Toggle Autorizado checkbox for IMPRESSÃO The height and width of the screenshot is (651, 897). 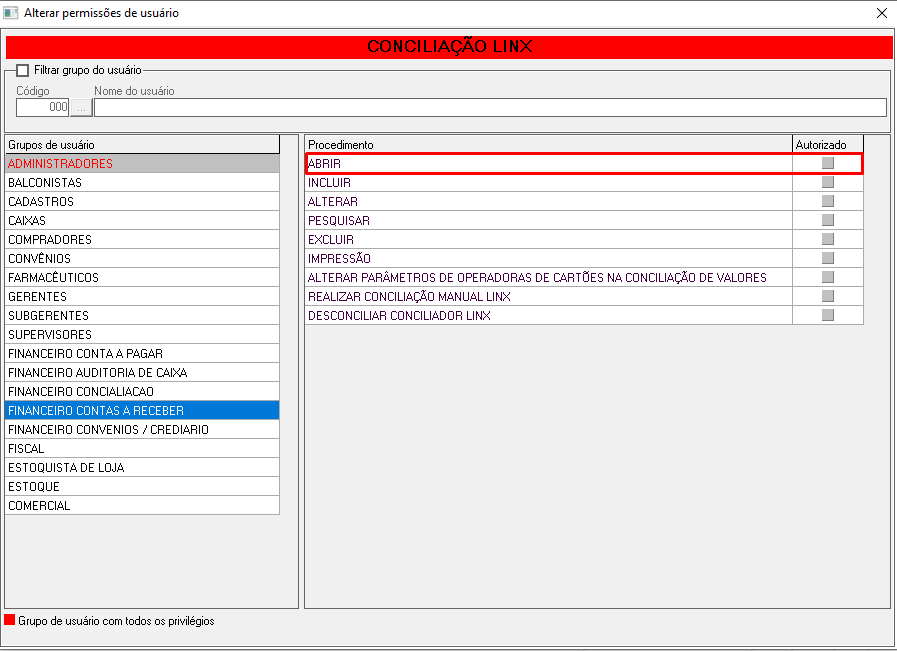tap(828, 258)
